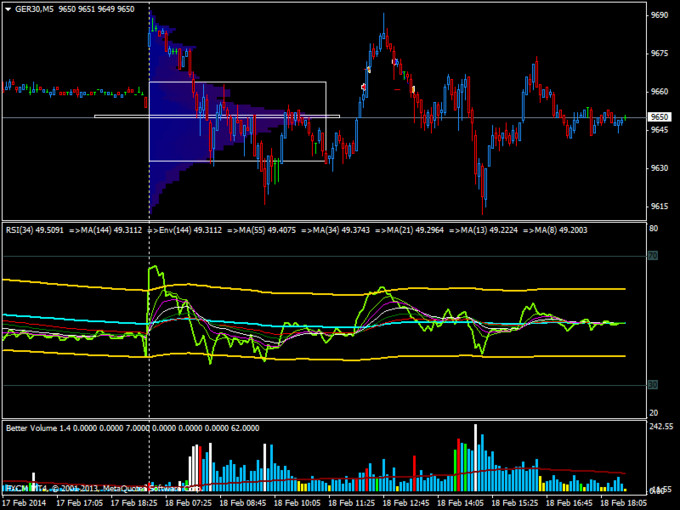Screen dimensions: 680x510
Task: Click the 9690 price axis label
Action: click(x=659, y=16)
